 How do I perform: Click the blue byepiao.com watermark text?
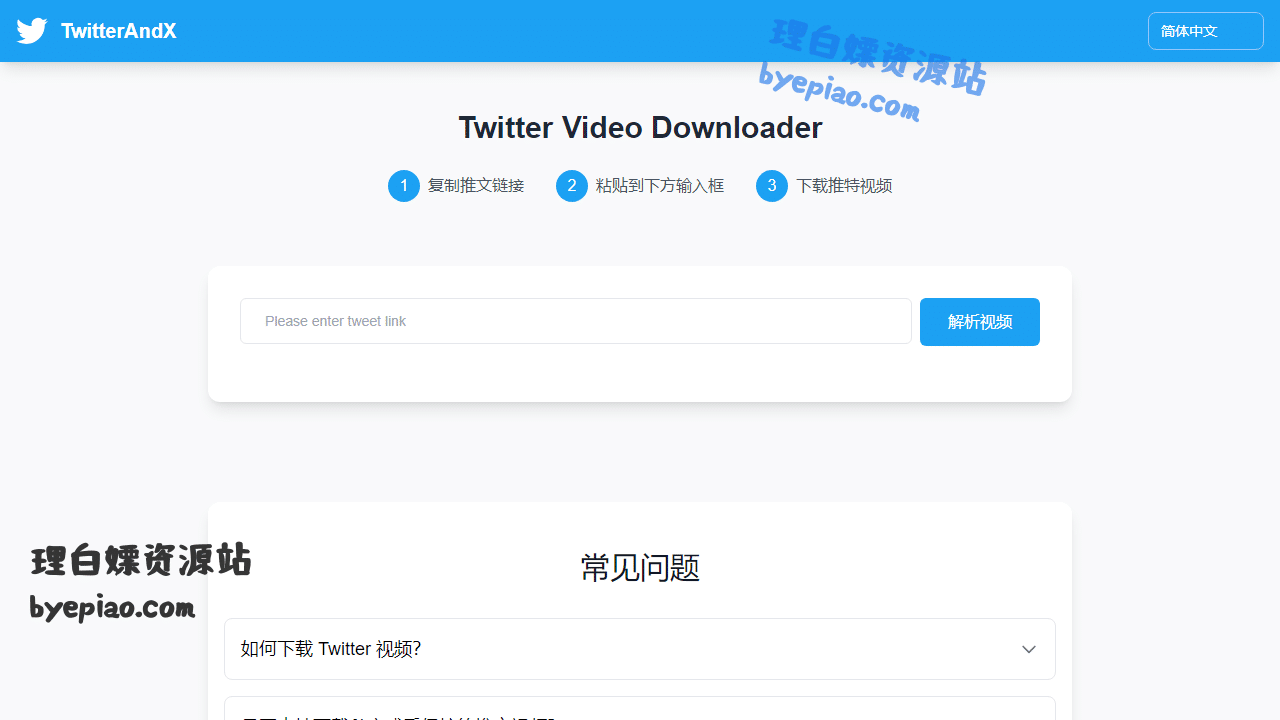tap(838, 94)
